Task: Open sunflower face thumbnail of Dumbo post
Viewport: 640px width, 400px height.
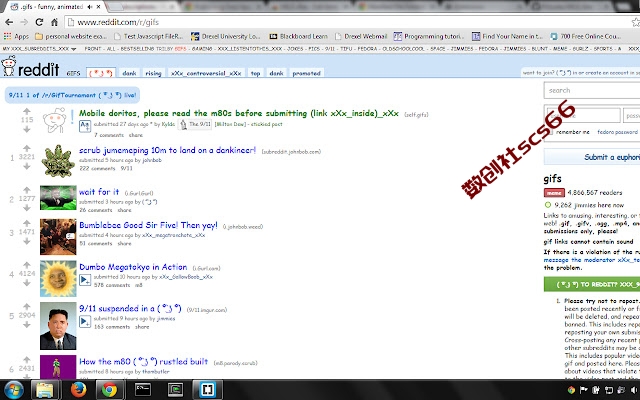Action: tap(58, 278)
